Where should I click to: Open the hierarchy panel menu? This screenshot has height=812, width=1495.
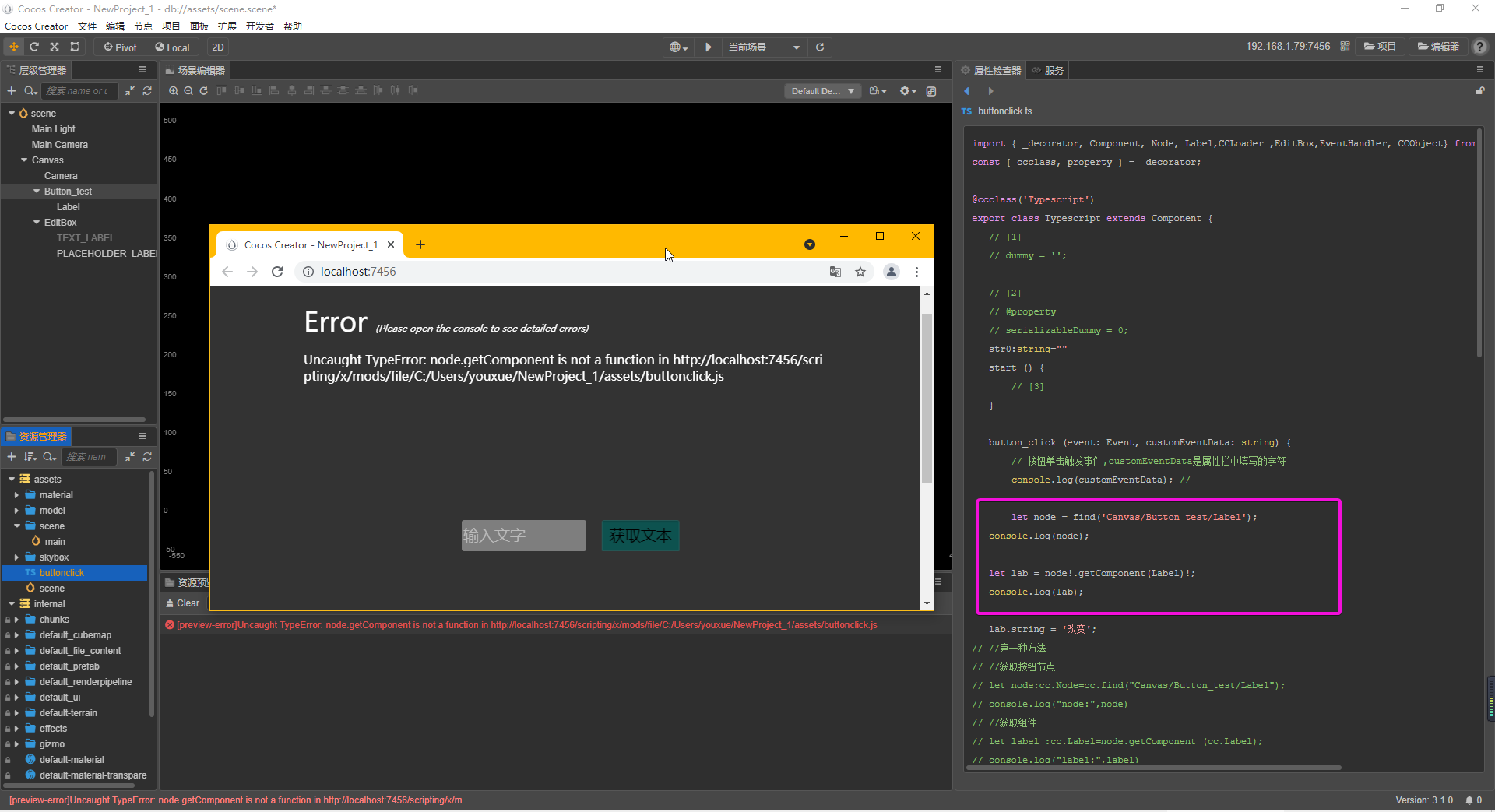click(x=142, y=69)
